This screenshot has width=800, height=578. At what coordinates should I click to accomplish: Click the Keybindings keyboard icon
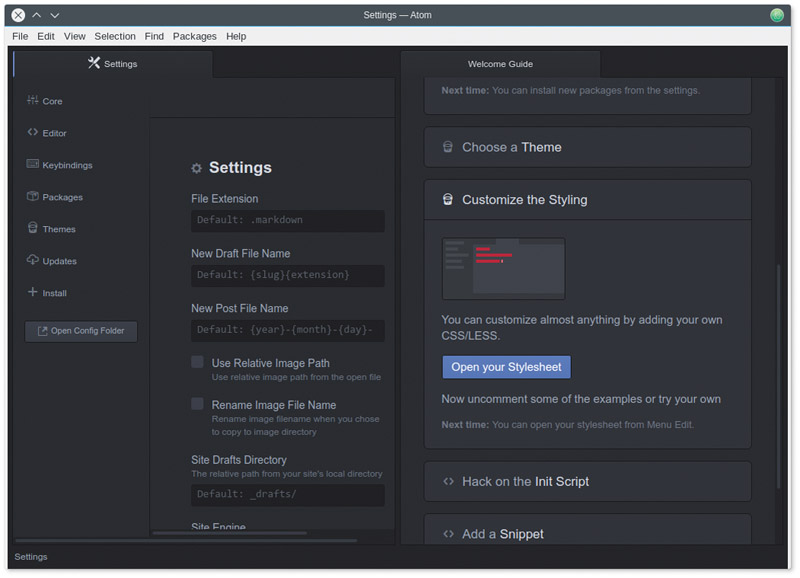coord(33,164)
